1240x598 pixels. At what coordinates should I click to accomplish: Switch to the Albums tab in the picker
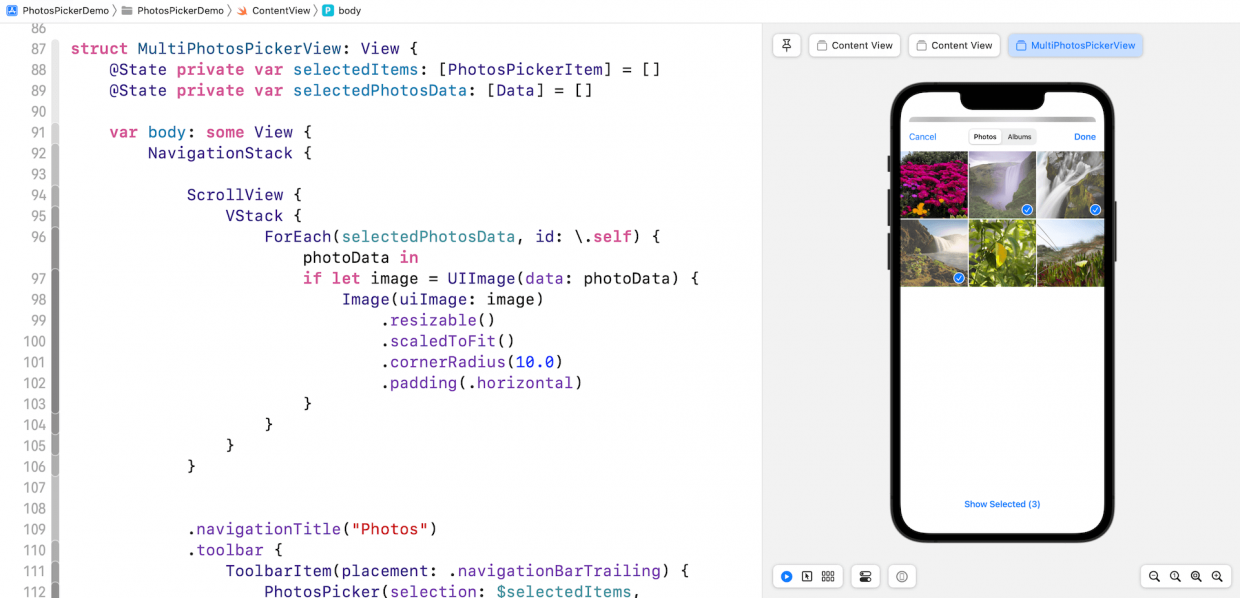pos(1019,137)
